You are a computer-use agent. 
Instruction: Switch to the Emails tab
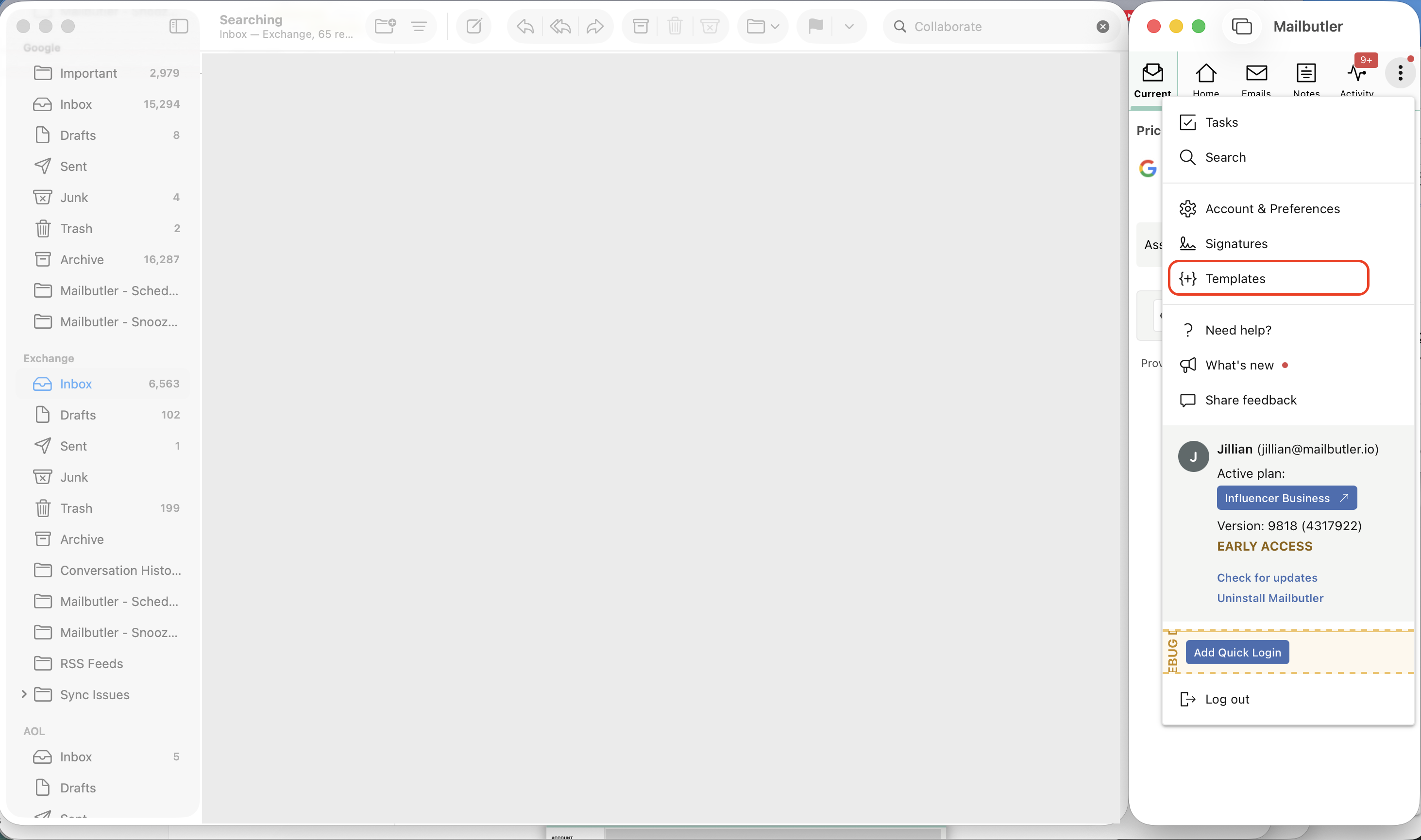[1256, 80]
